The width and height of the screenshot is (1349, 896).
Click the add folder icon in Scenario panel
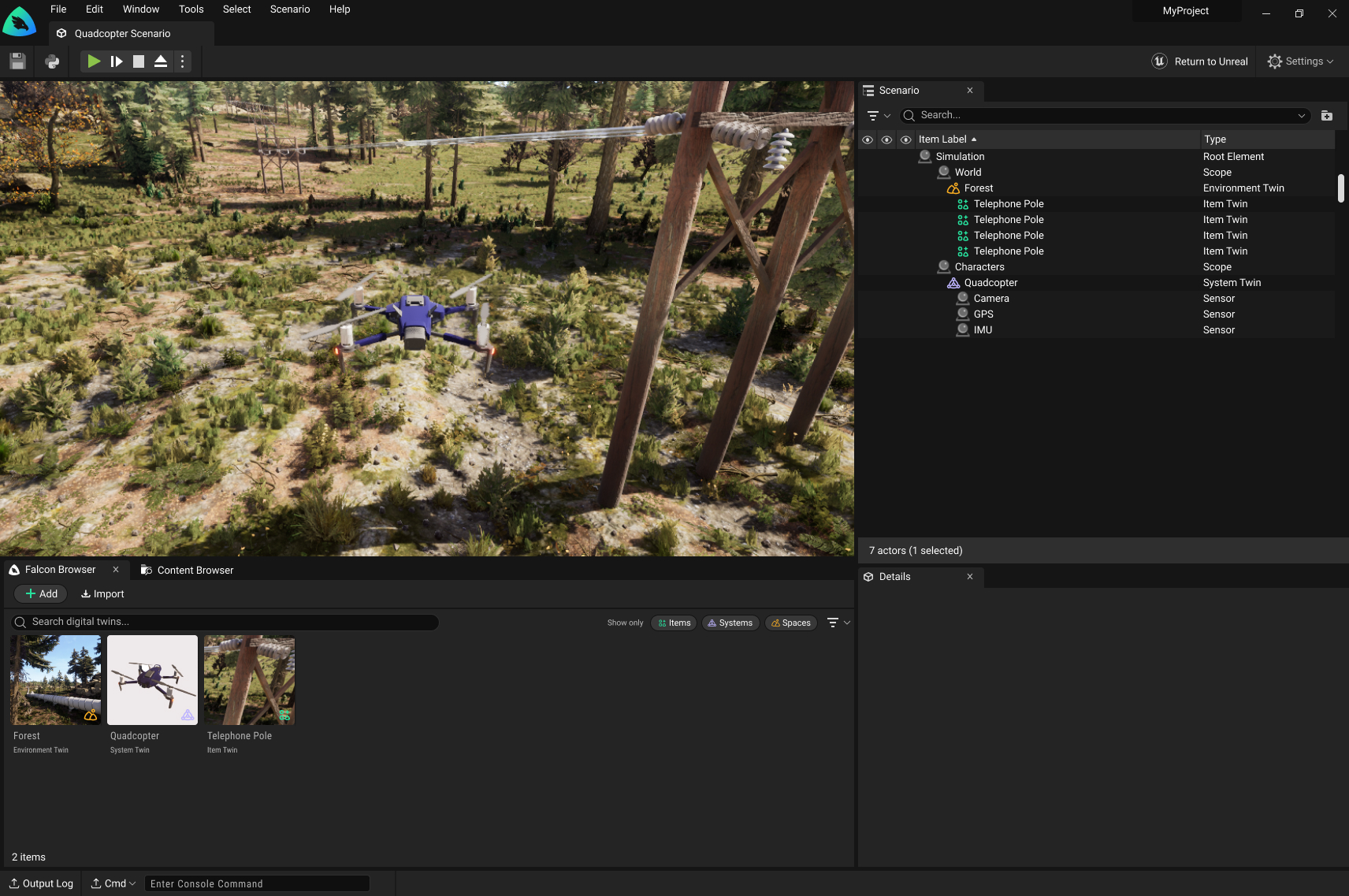(1327, 116)
